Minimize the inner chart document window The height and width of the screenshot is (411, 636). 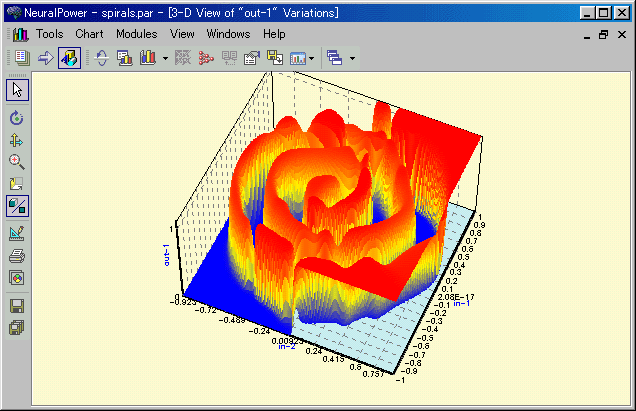coord(587,35)
